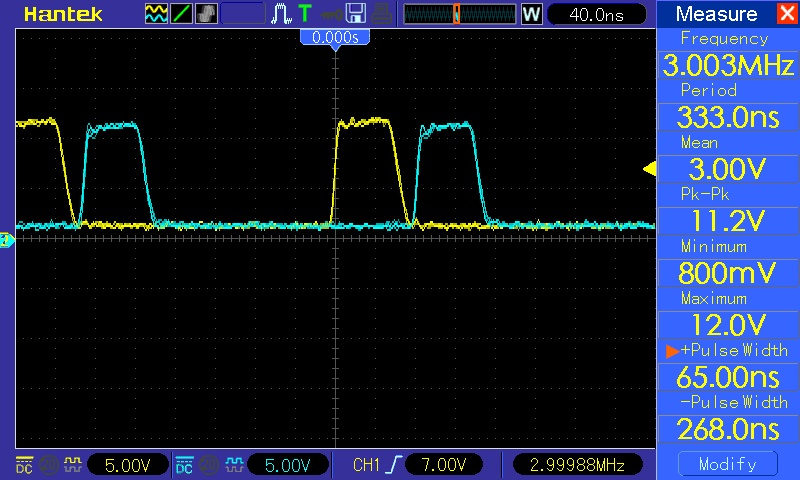Click the floppy disk save icon
Viewport: 800px width, 480px height.
coord(356,14)
